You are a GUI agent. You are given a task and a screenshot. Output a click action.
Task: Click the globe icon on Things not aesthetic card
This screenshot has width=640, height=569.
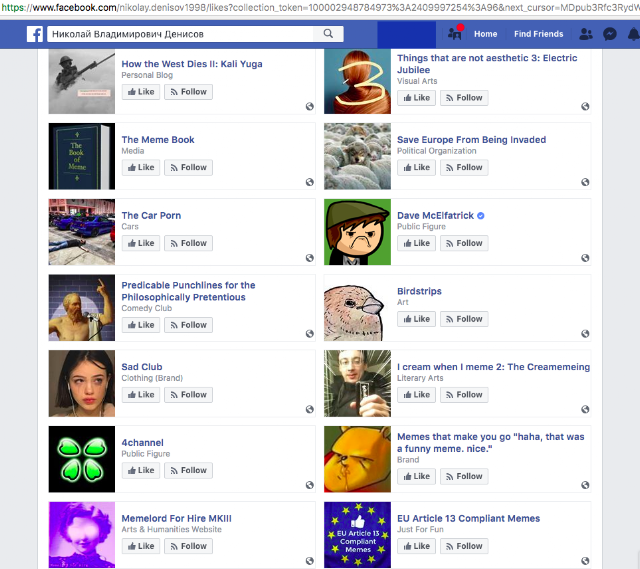click(585, 107)
